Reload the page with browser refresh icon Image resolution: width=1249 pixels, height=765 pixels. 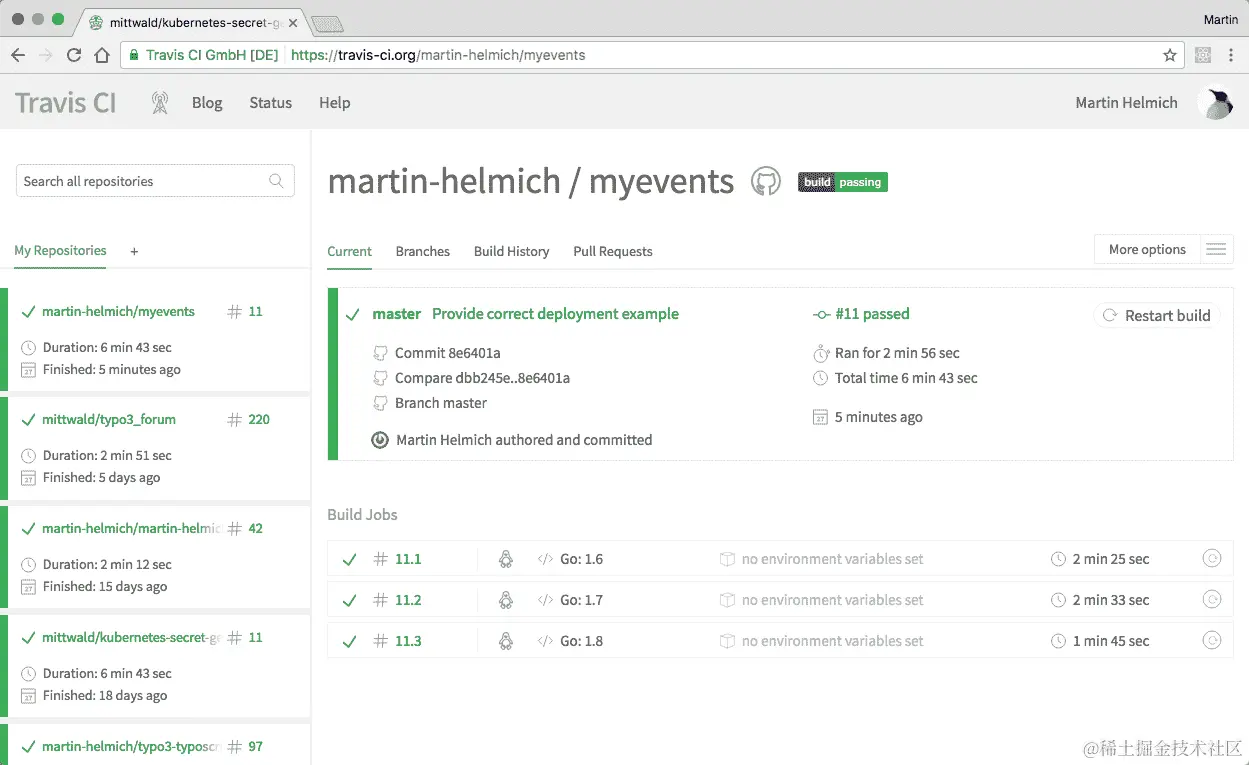pyautogui.click(x=74, y=55)
